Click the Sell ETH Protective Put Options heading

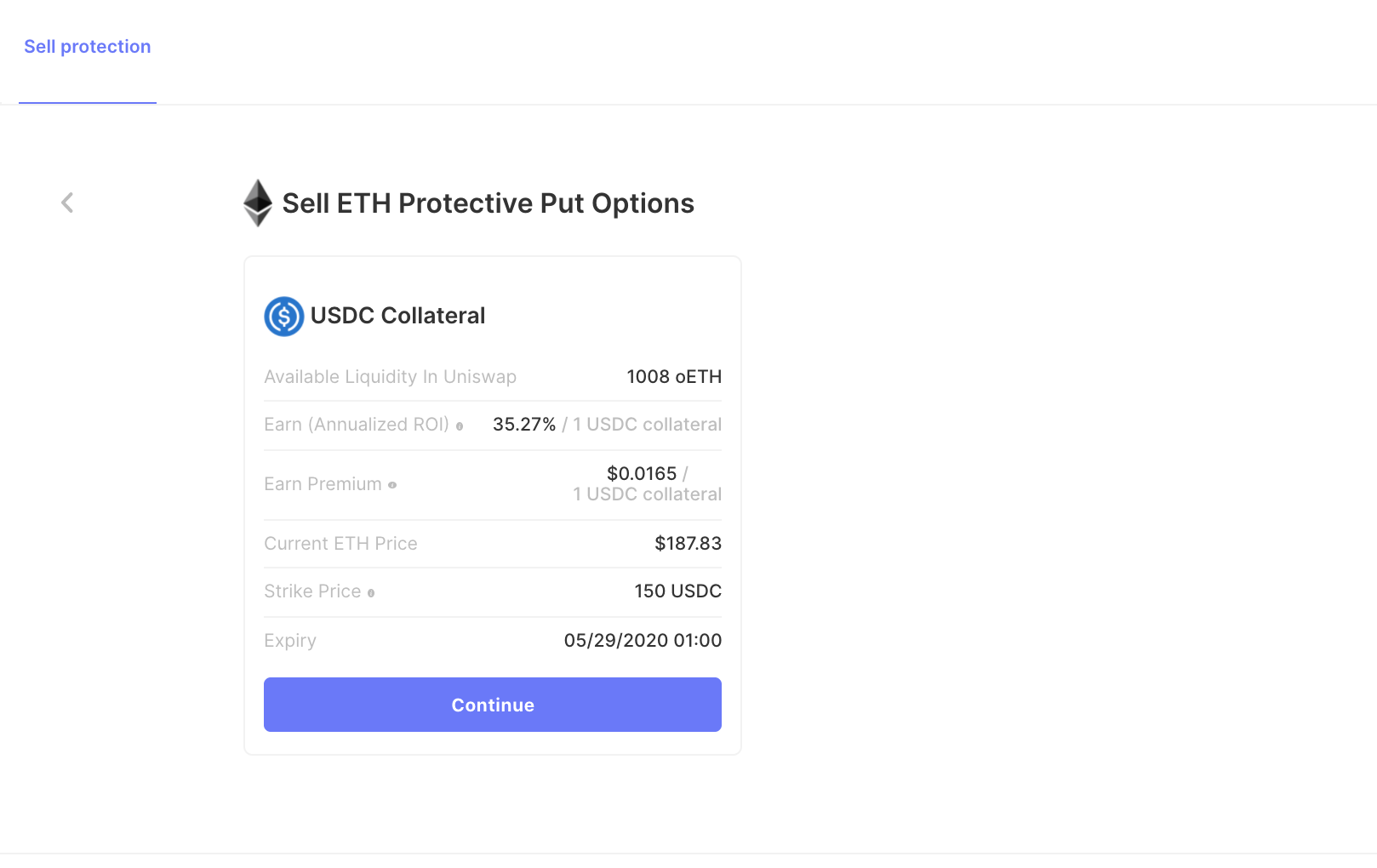(488, 203)
